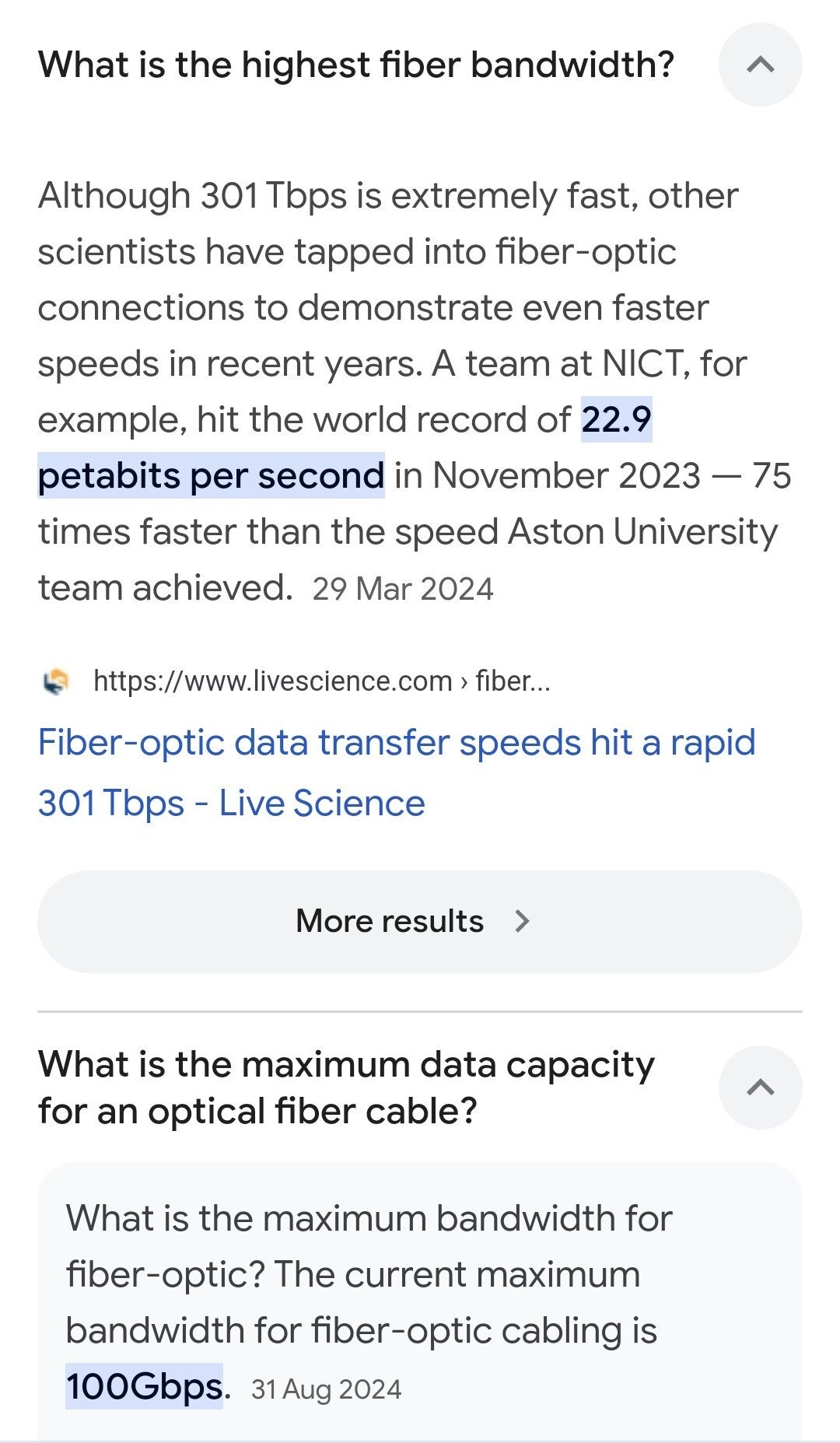
Task: Open the Fiber-optic data transfer speeds link
Action: click(x=396, y=772)
